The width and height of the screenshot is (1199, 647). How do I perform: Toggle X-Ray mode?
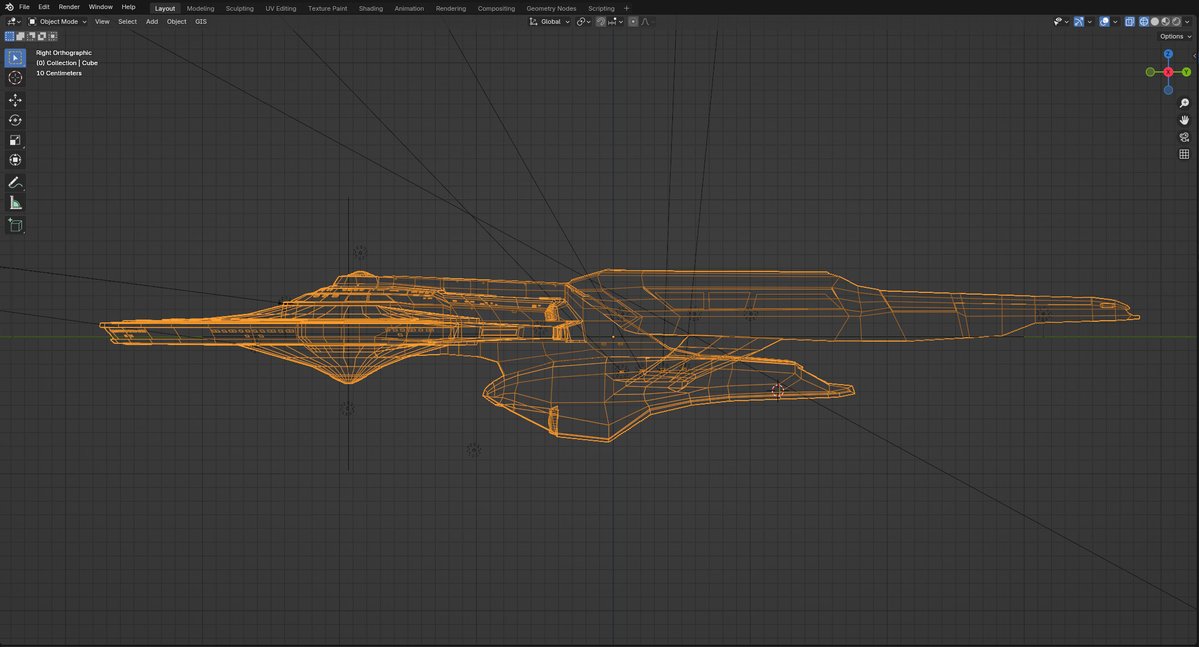click(x=1129, y=21)
